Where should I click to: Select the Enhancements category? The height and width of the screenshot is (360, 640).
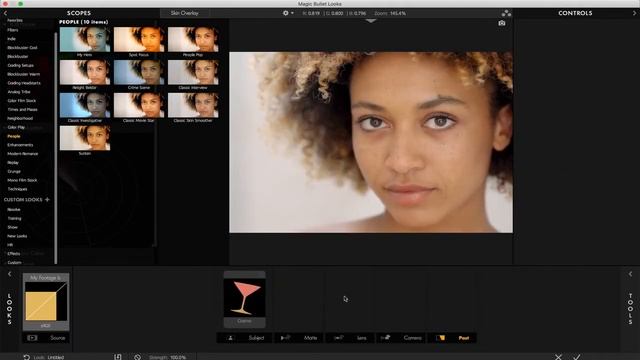click(20, 145)
